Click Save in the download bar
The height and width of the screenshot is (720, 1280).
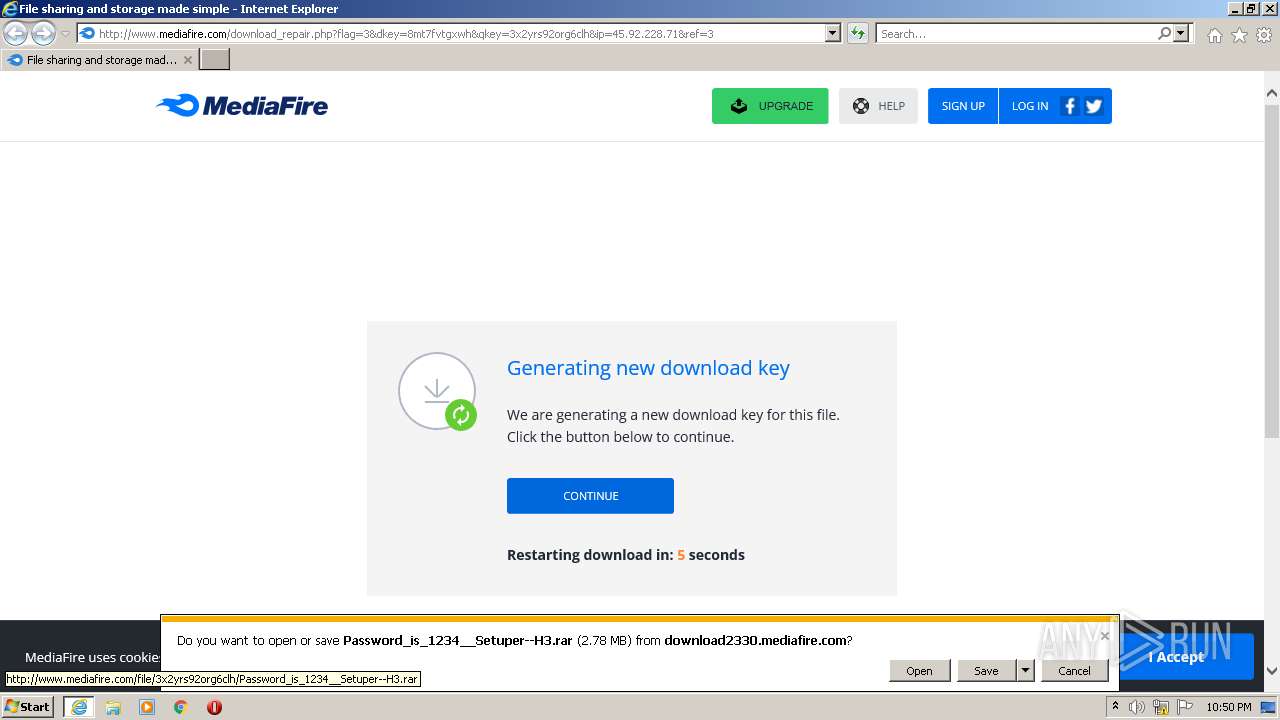[986, 670]
